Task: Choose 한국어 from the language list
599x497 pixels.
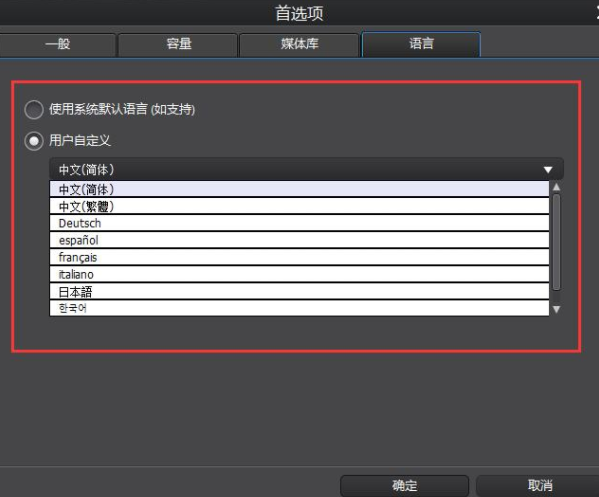Action: (x=299, y=308)
